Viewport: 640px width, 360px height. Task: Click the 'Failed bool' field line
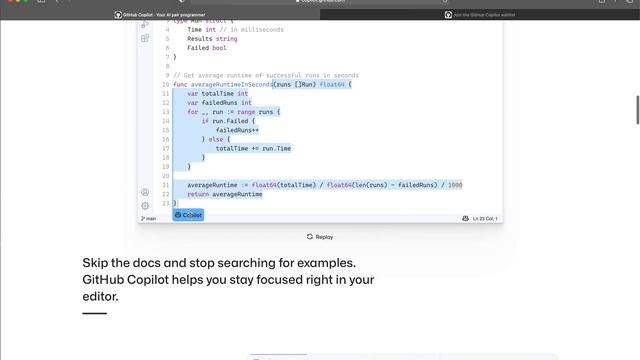pyautogui.click(x=207, y=48)
